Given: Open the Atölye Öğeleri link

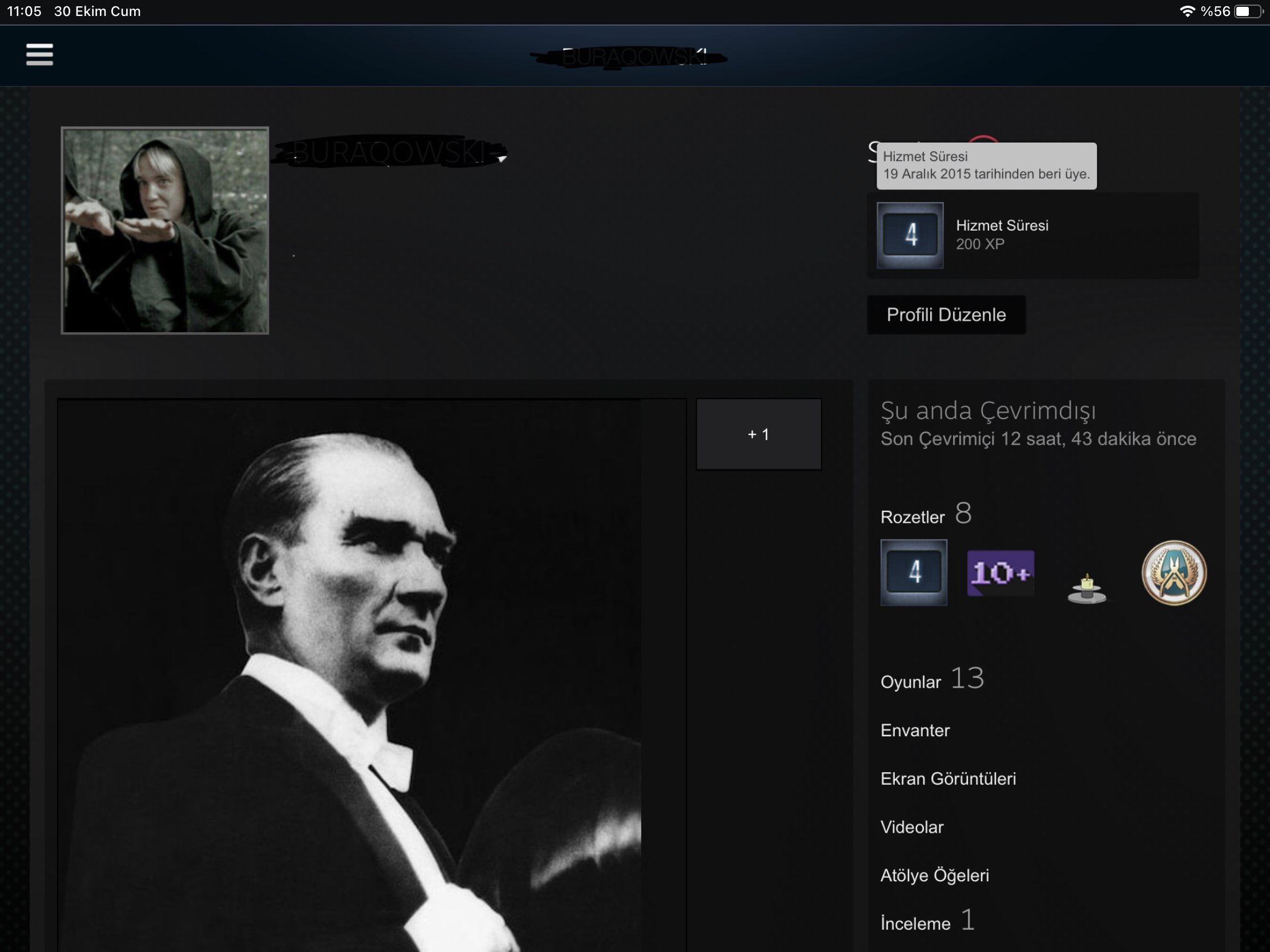Looking at the screenshot, I should pyautogui.click(x=935, y=876).
